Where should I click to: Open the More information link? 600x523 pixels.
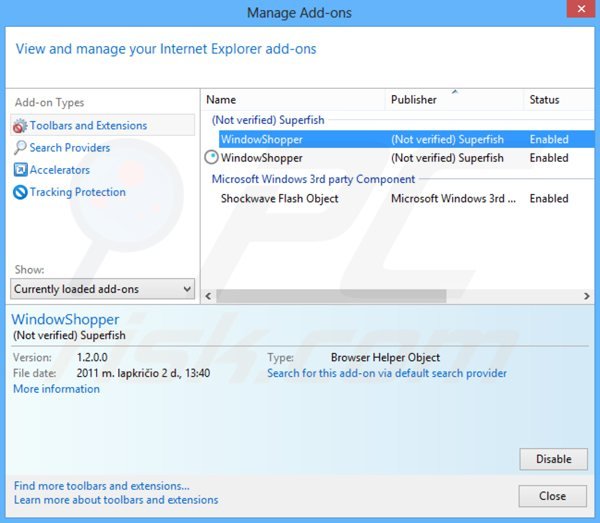[x=57, y=389]
